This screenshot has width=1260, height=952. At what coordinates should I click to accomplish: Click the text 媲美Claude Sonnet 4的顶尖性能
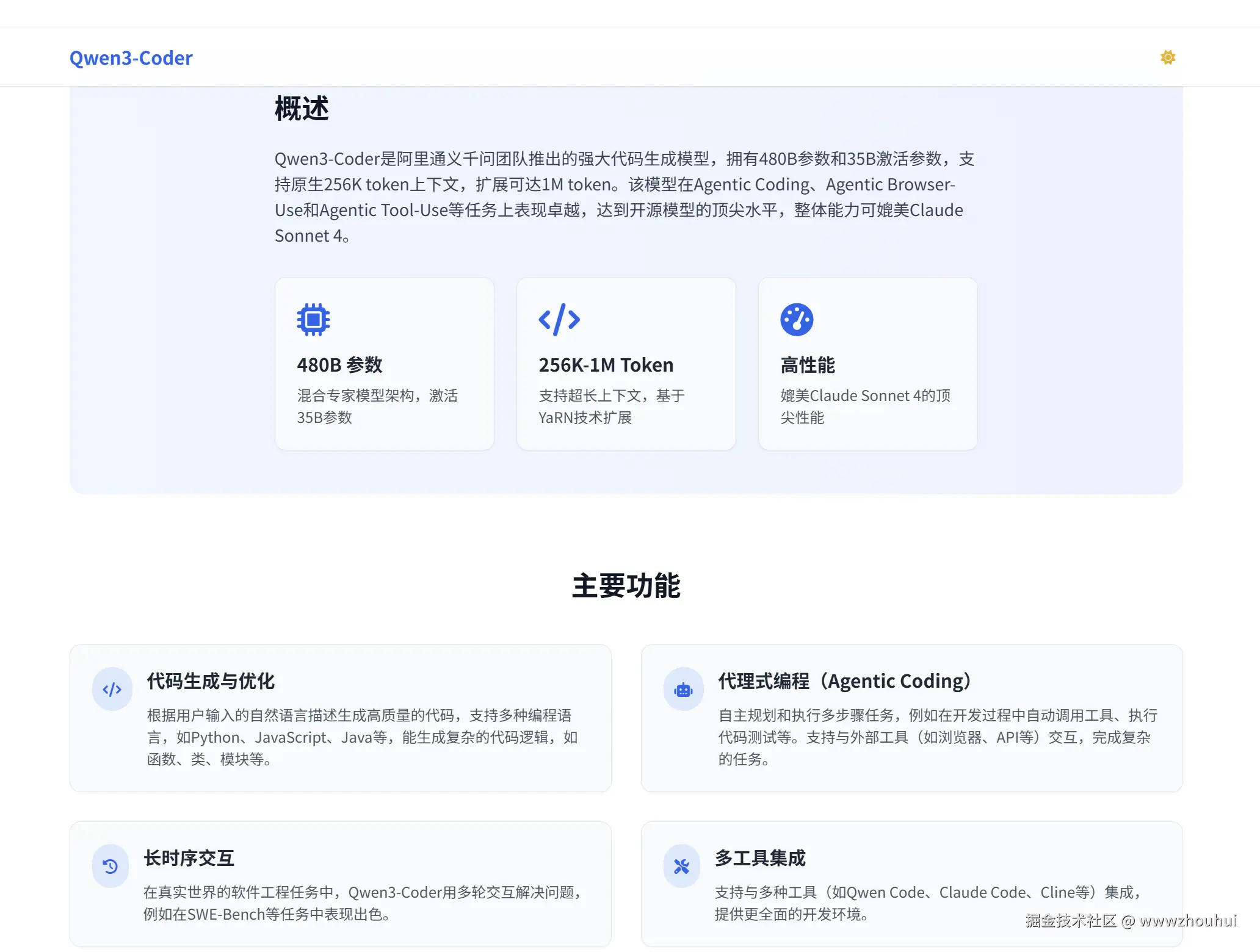pos(866,406)
